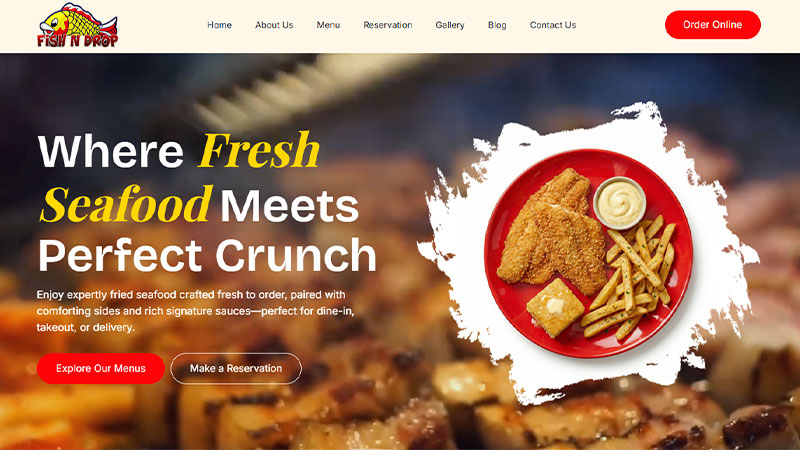Click the "Perfect Crunch" headline text
Screen dimensions: 800x450
[207, 255]
